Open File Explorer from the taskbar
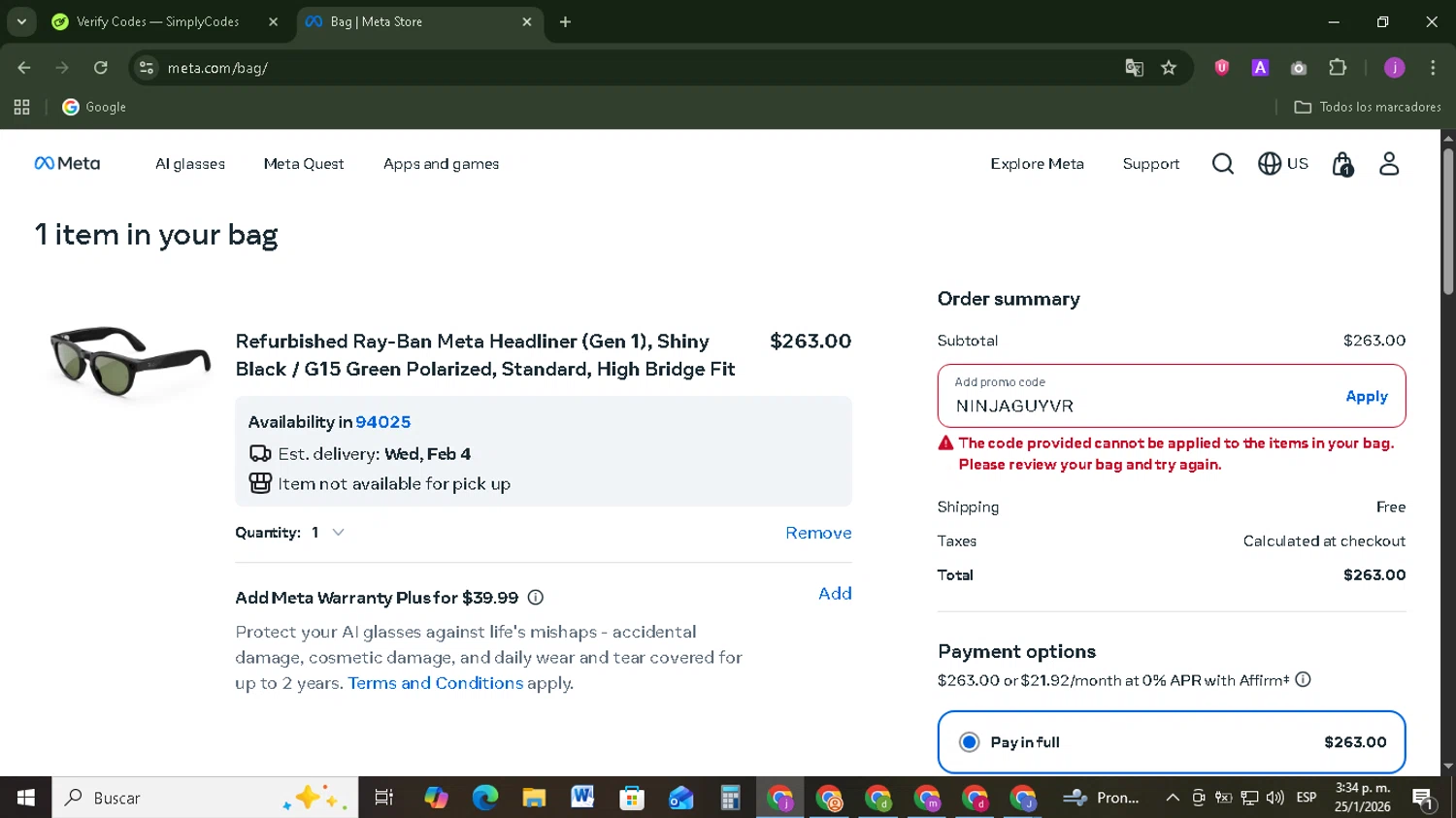Viewport: 1456px width, 818px height. click(x=534, y=798)
